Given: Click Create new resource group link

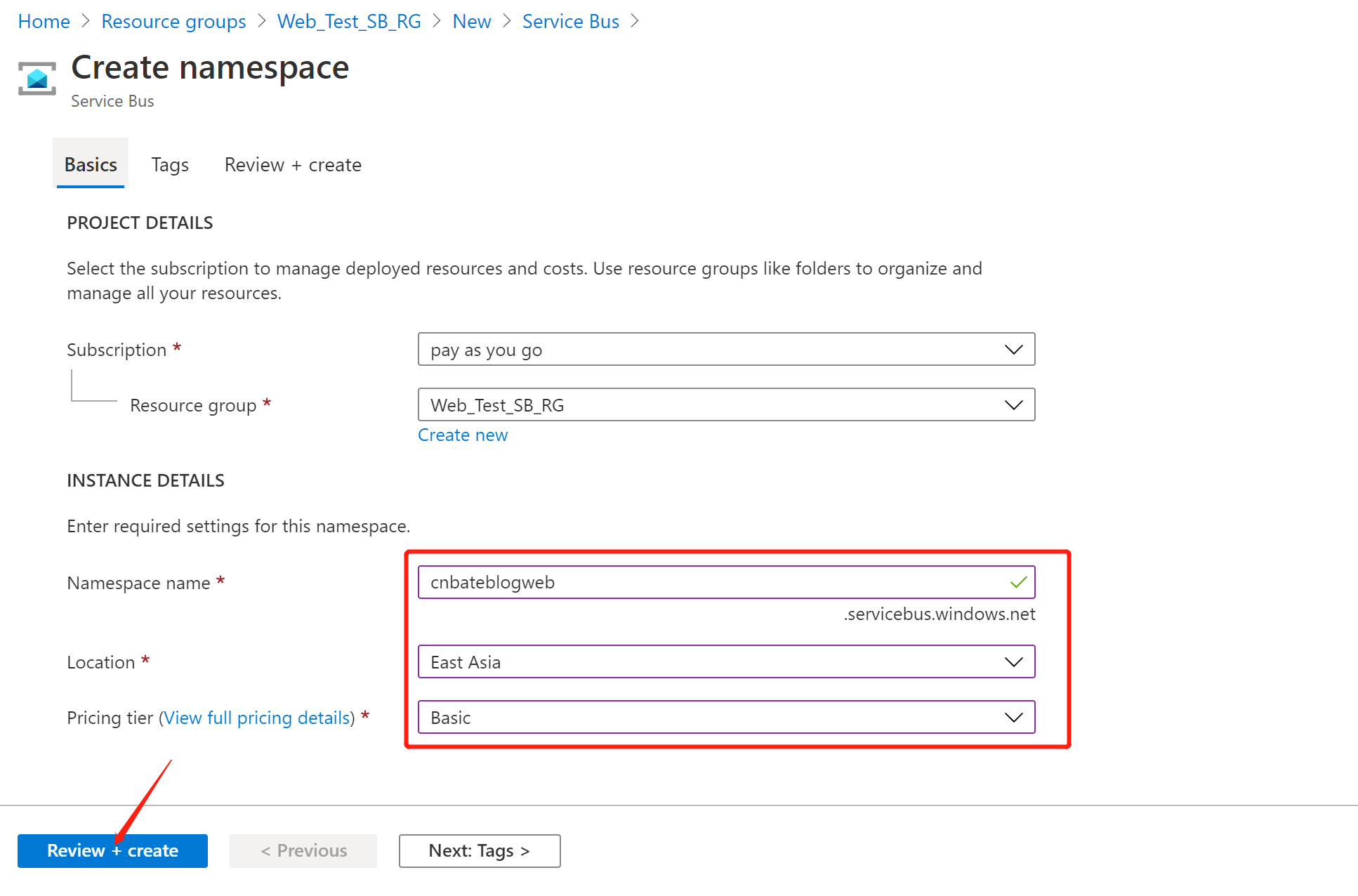Looking at the screenshot, I should point(463,435).
